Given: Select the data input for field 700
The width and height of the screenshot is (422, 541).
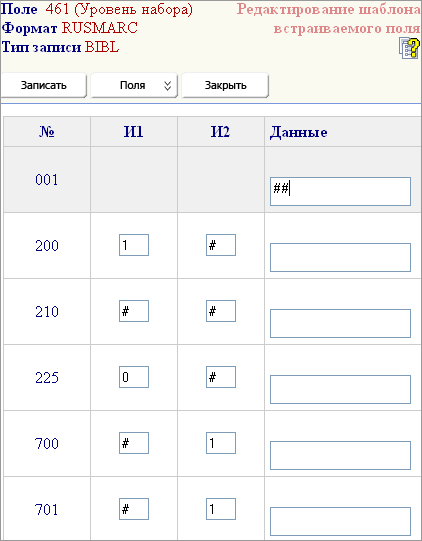Looking at the screenshot, I should pyautogui.click(x=340, y=455).
